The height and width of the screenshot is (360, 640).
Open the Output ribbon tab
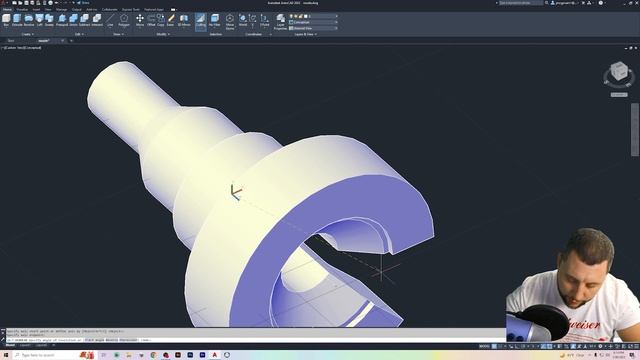(x=76, y=9)
